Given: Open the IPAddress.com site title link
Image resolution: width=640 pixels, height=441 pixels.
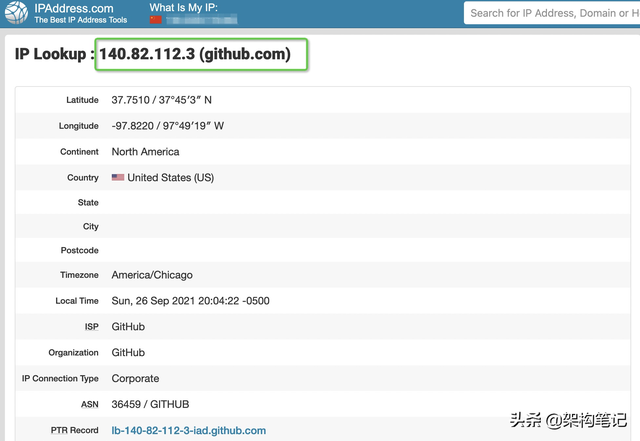Looking at the screenshot, I should 74,8.
